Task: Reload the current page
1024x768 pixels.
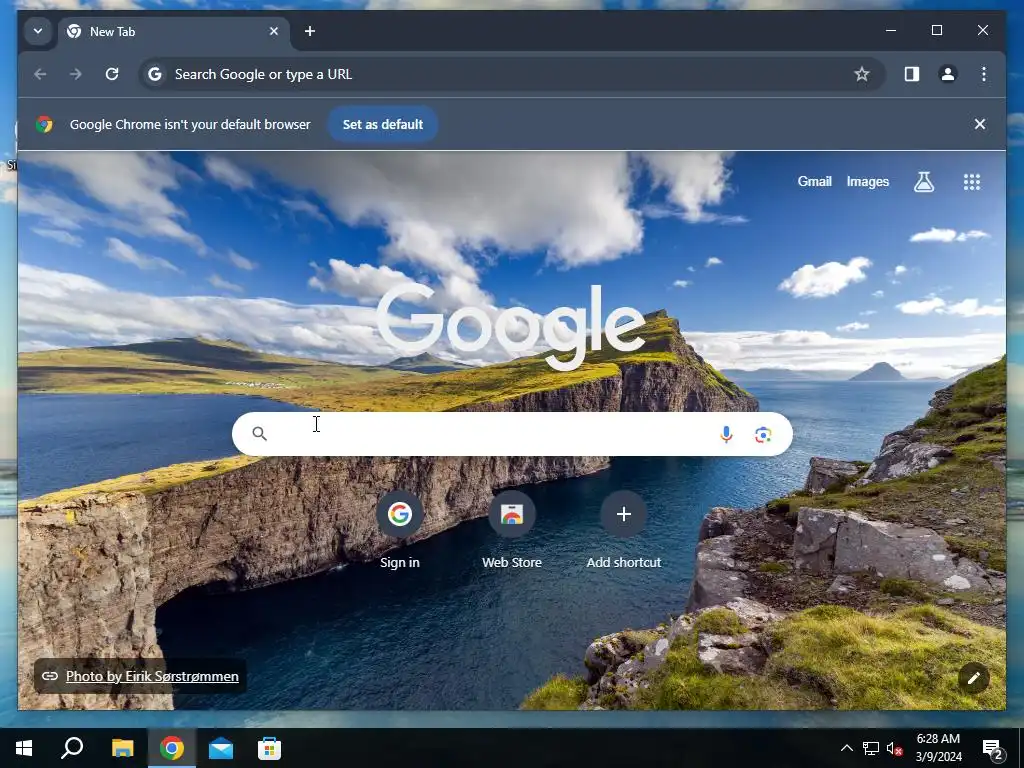Action: coord(112,74)
